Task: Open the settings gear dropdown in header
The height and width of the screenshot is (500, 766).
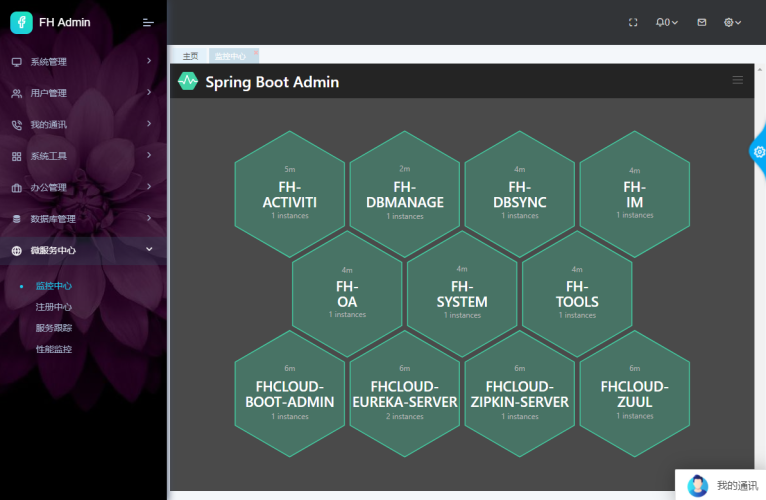Action: click(732, 22)
